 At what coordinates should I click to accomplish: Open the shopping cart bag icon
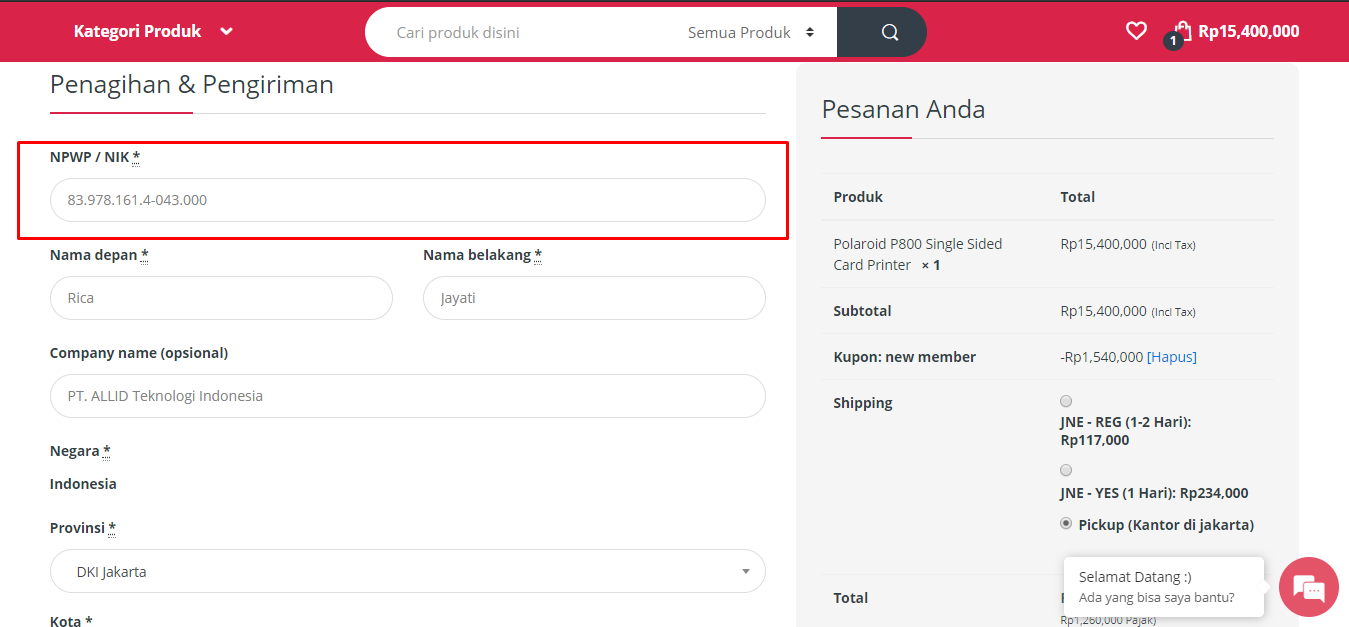(1183, 29)
